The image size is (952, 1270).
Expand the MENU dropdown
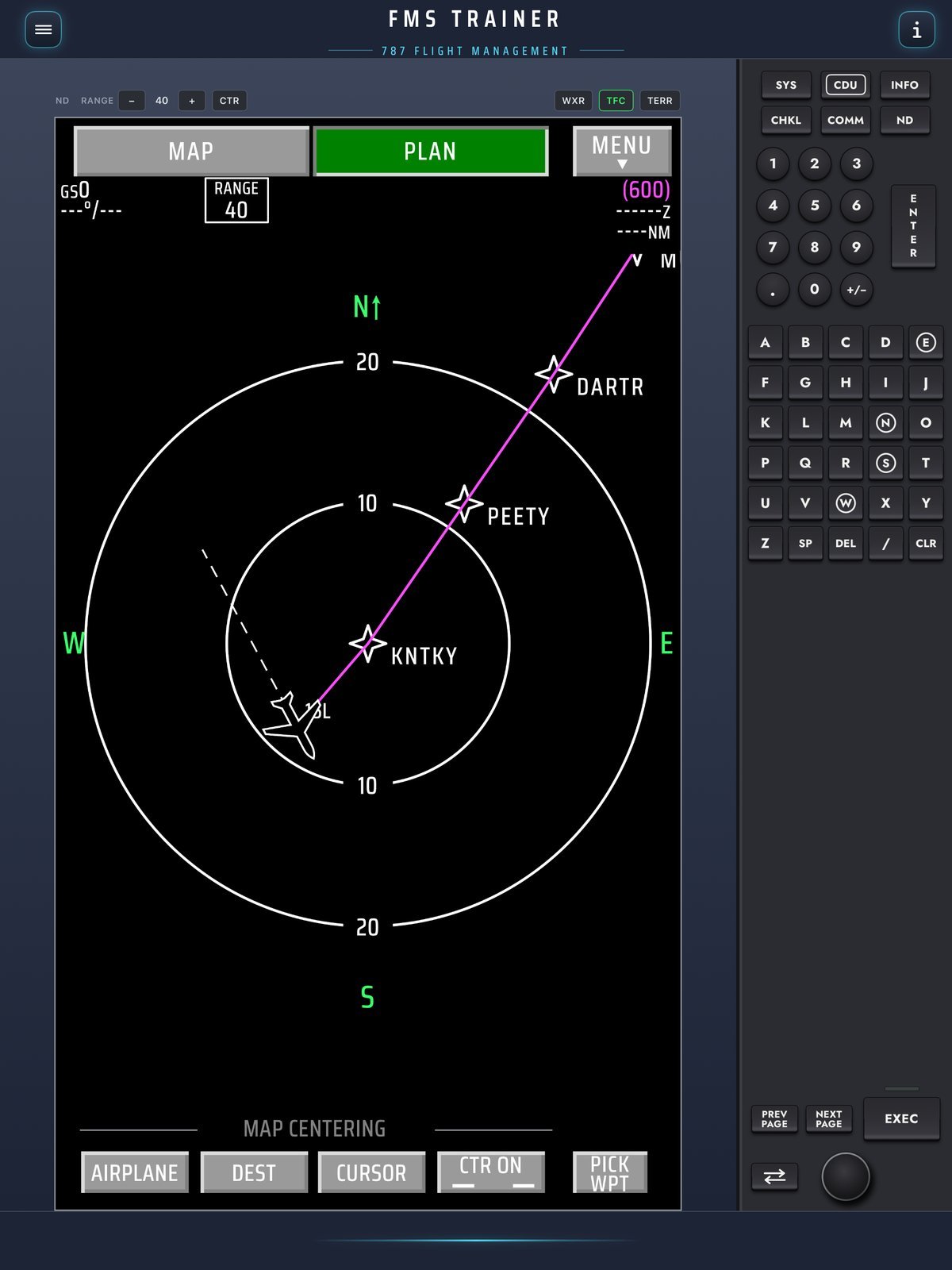[x=622, y=151]
